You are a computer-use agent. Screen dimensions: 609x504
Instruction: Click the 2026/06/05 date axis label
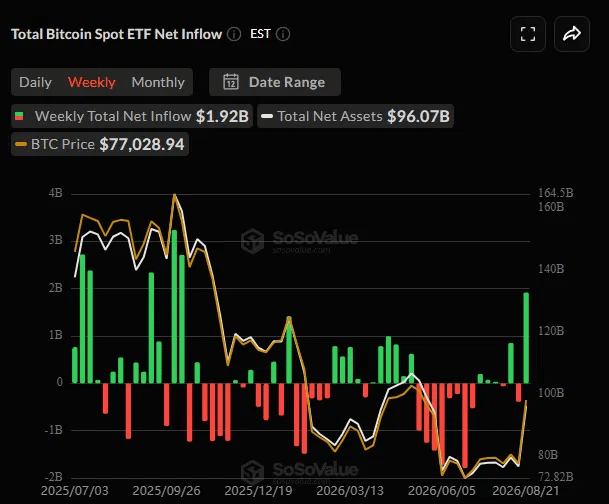(442, 490)
